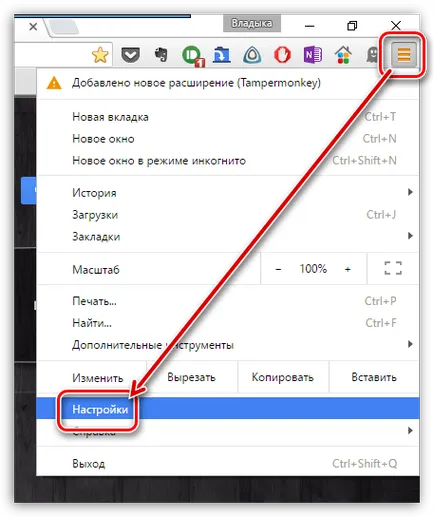The width and height of the screenshot is (434, 517).
Task: Click the blue folder download extension icon
Action: point(222,55)
